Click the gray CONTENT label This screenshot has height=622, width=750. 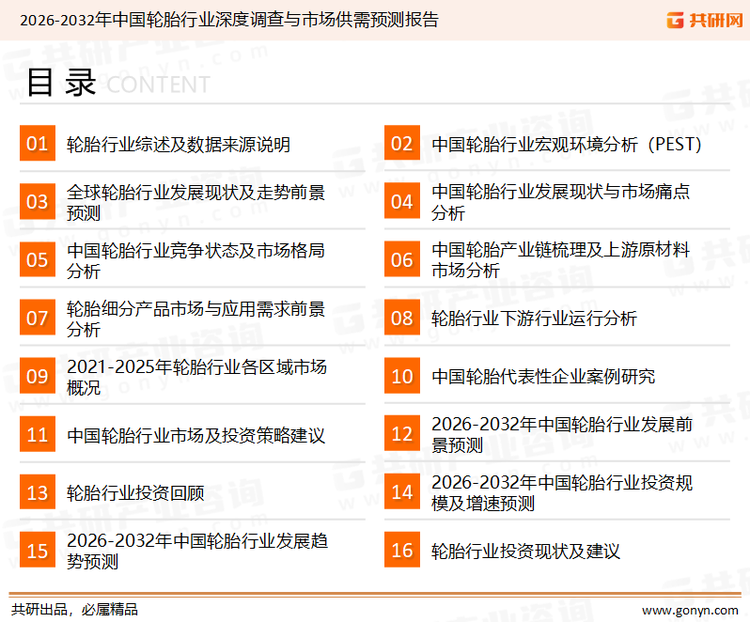coord(158,85)
